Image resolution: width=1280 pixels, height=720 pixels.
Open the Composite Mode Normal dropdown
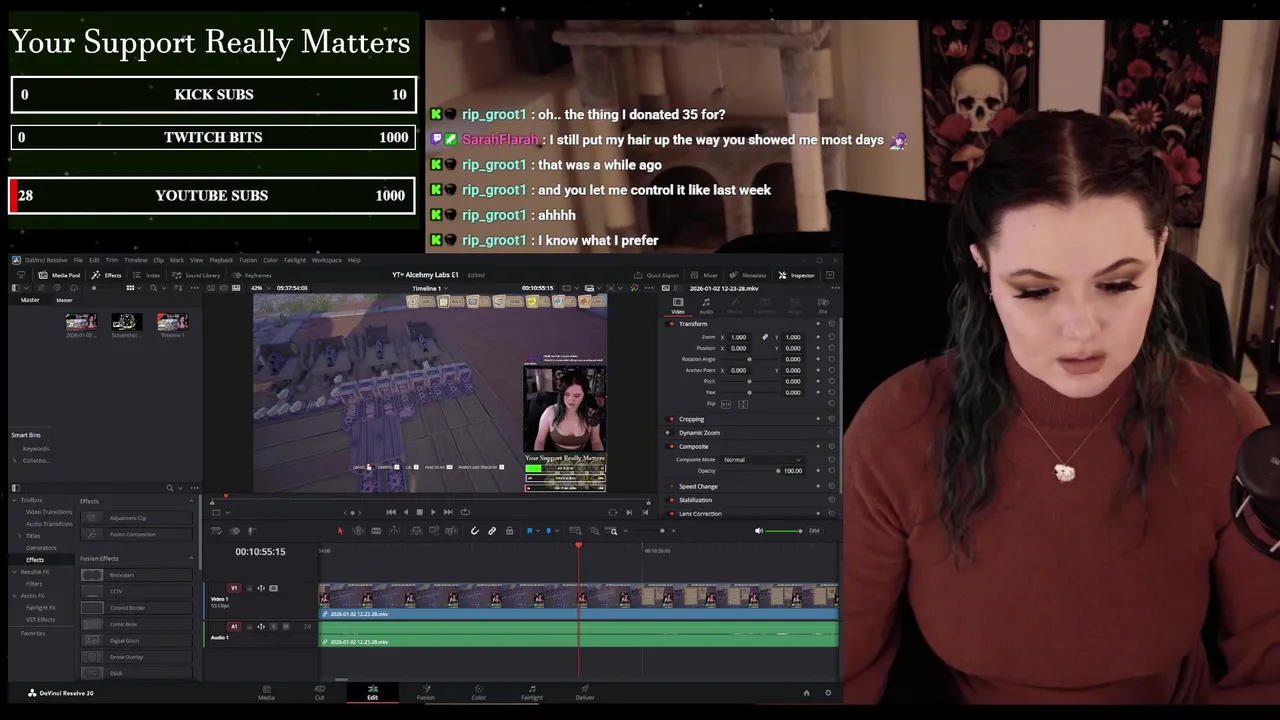762,460
